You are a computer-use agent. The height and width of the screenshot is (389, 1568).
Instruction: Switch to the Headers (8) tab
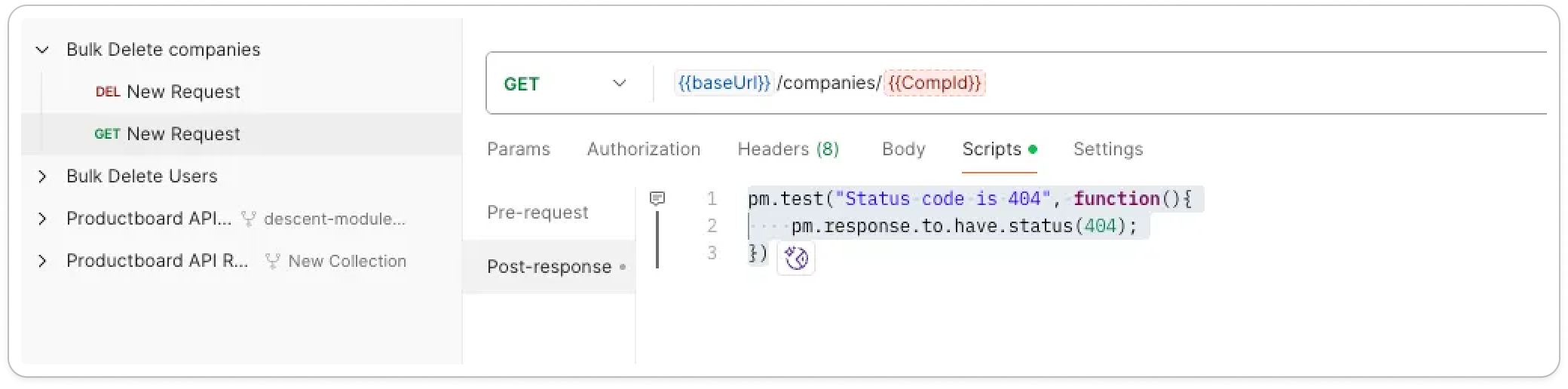(788, 149)
